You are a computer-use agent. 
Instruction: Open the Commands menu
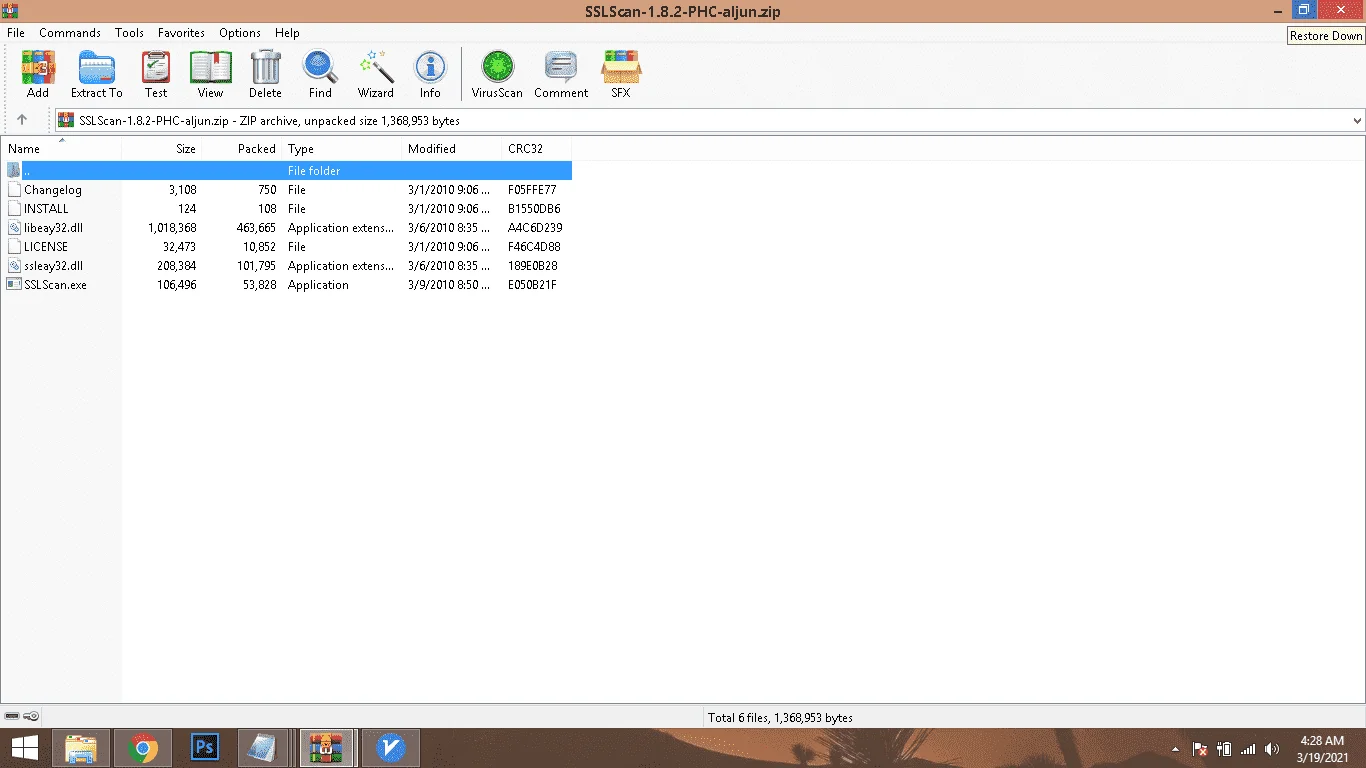pos(70,33)
